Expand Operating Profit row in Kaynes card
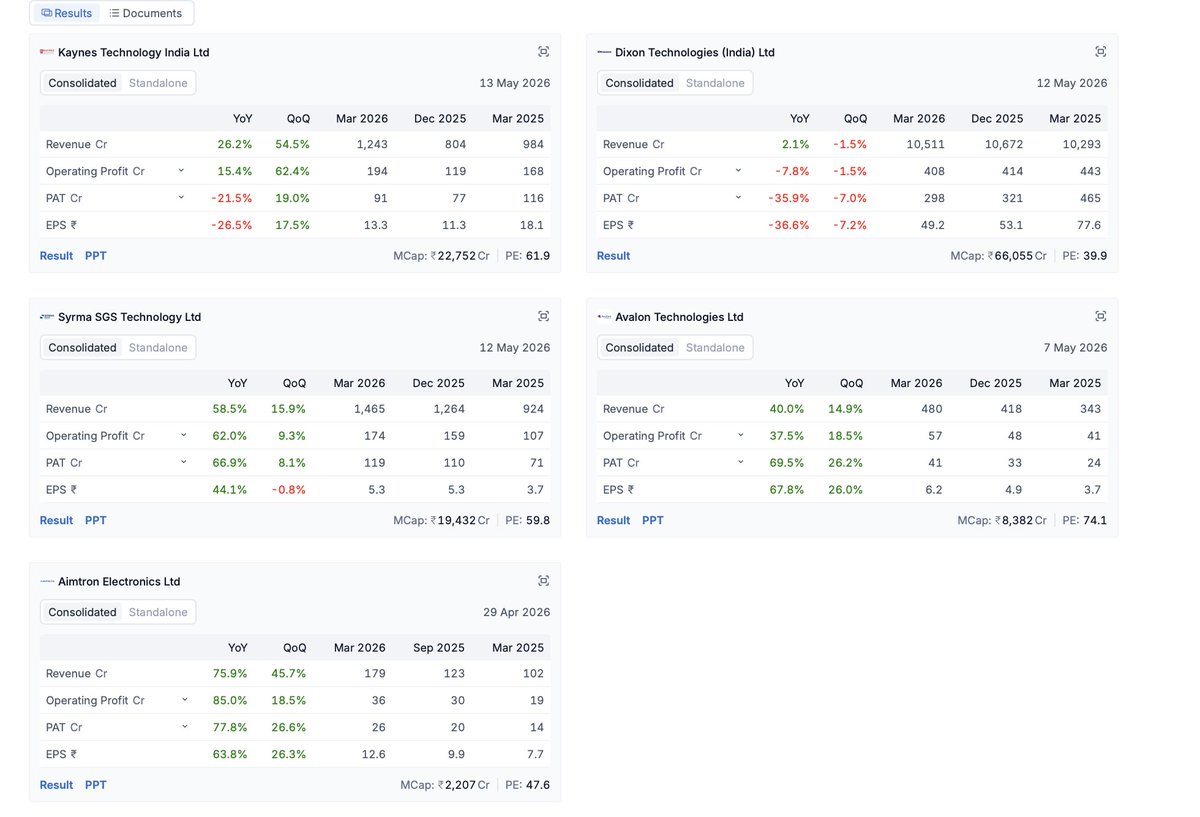1200x817 pixels. [181, 171]
